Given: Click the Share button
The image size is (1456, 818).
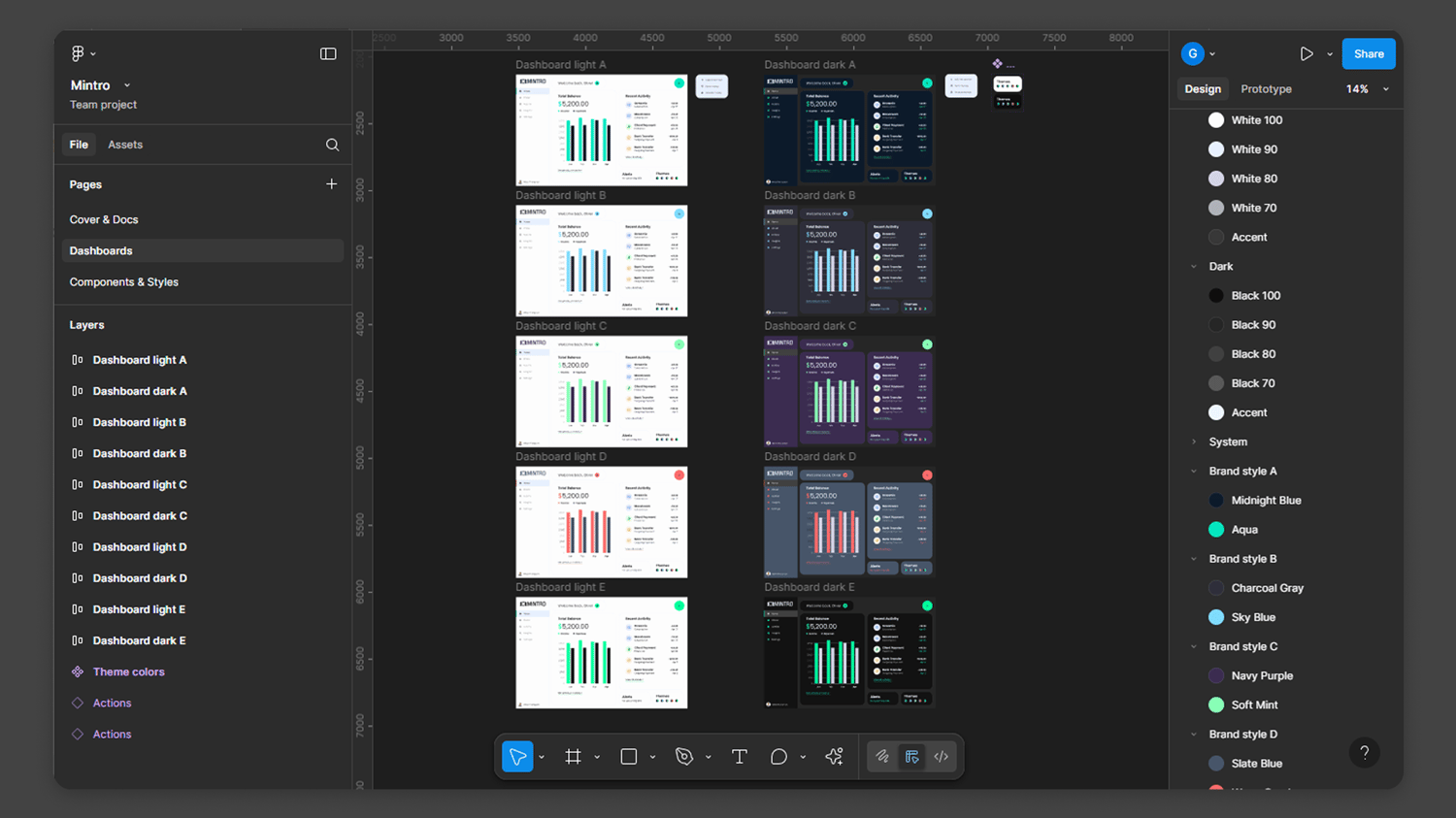Looking at the screenshot, I should (1369, 53).
